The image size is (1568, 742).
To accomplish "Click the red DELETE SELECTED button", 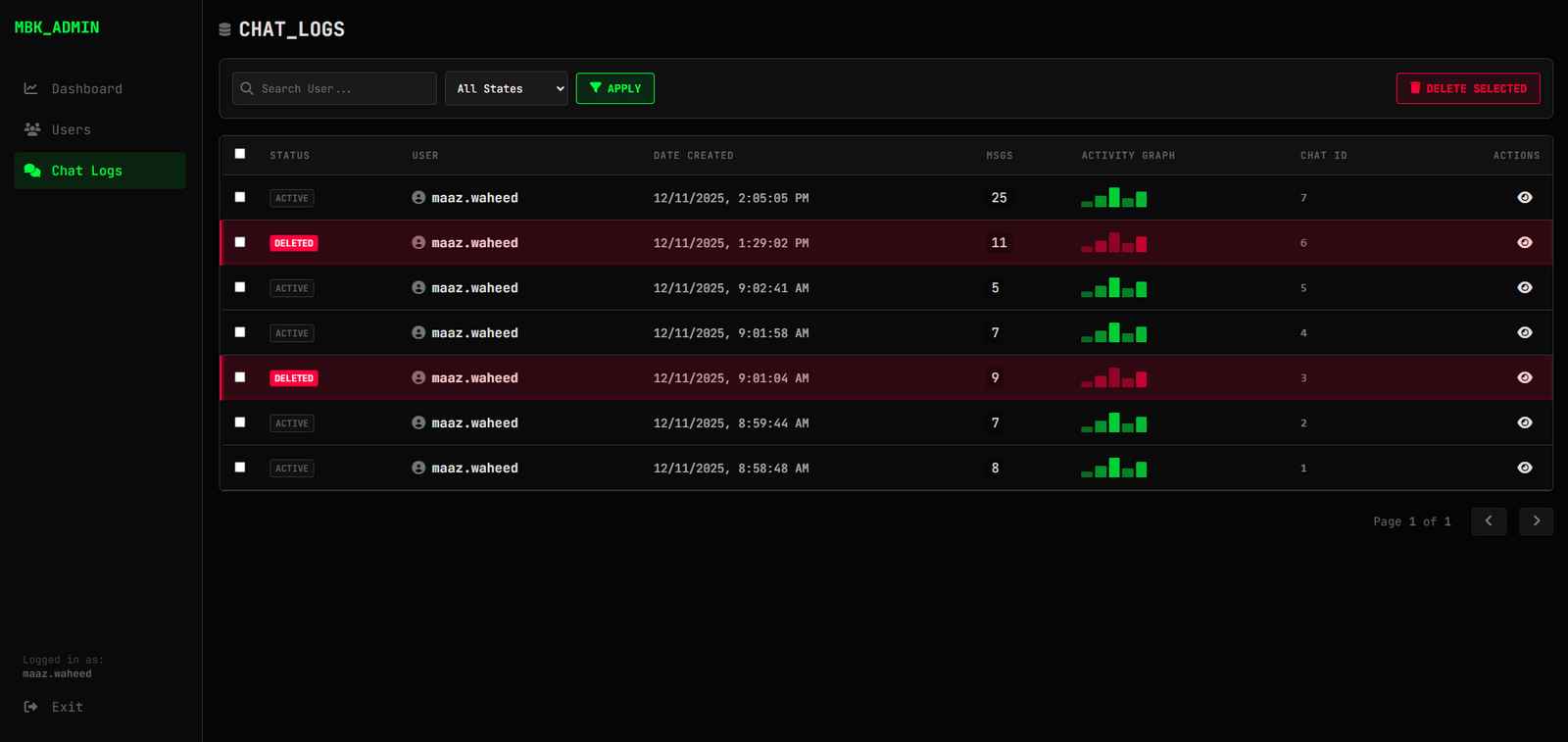I will (1467, 88).
